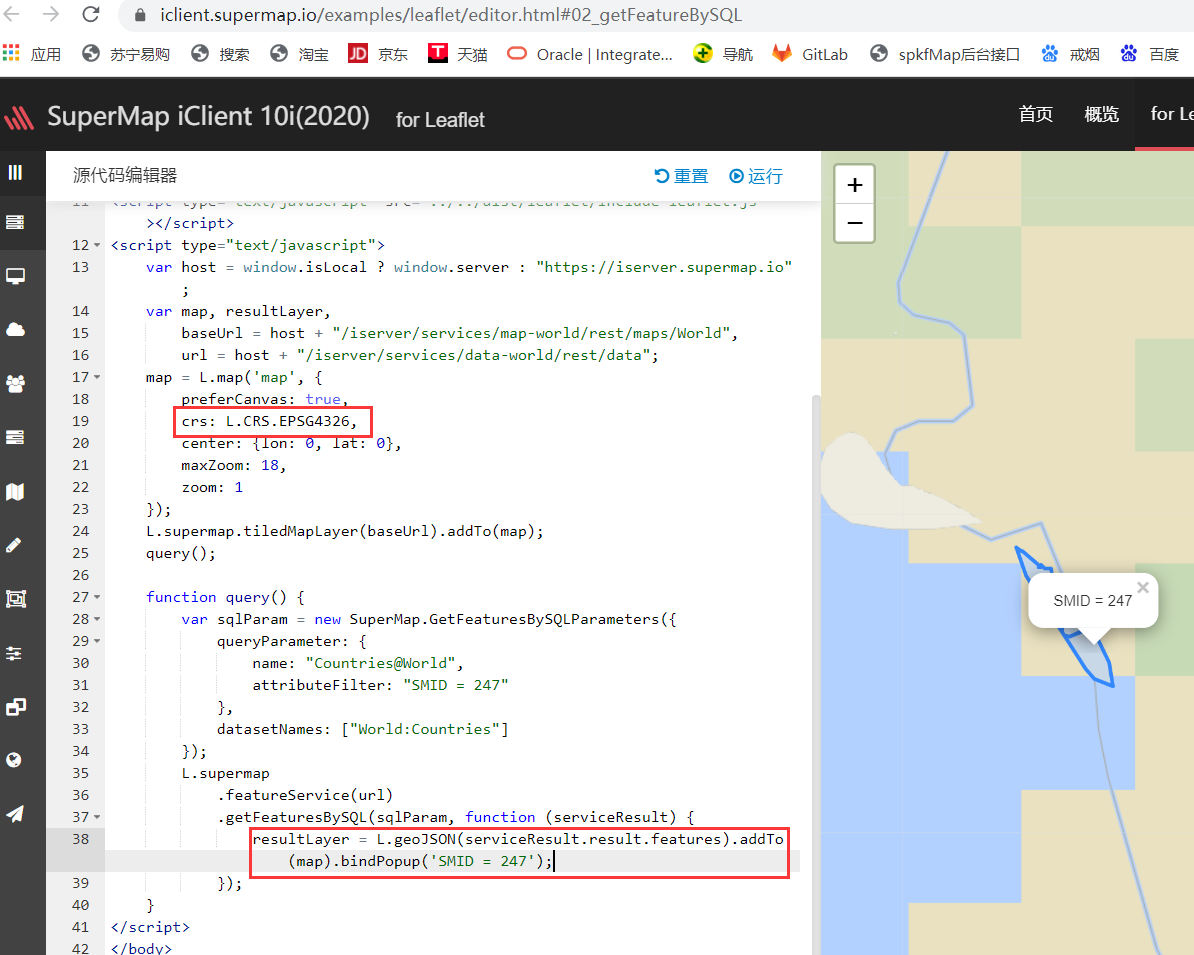Open the 京东 bookmark
Screen dimensions: 1194x955
click(x=378, y=54)
